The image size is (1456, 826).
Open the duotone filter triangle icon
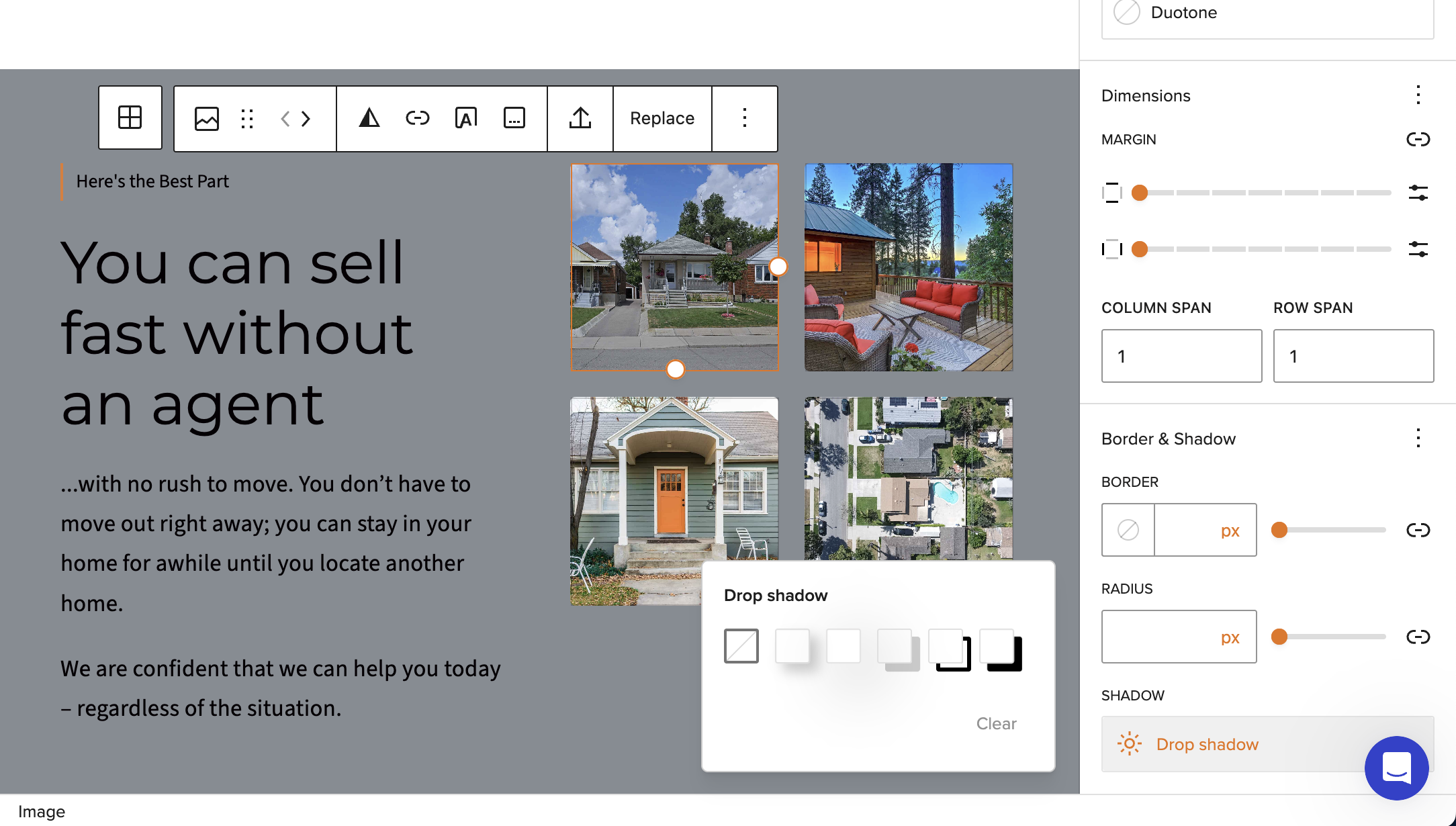pos(369,118)
